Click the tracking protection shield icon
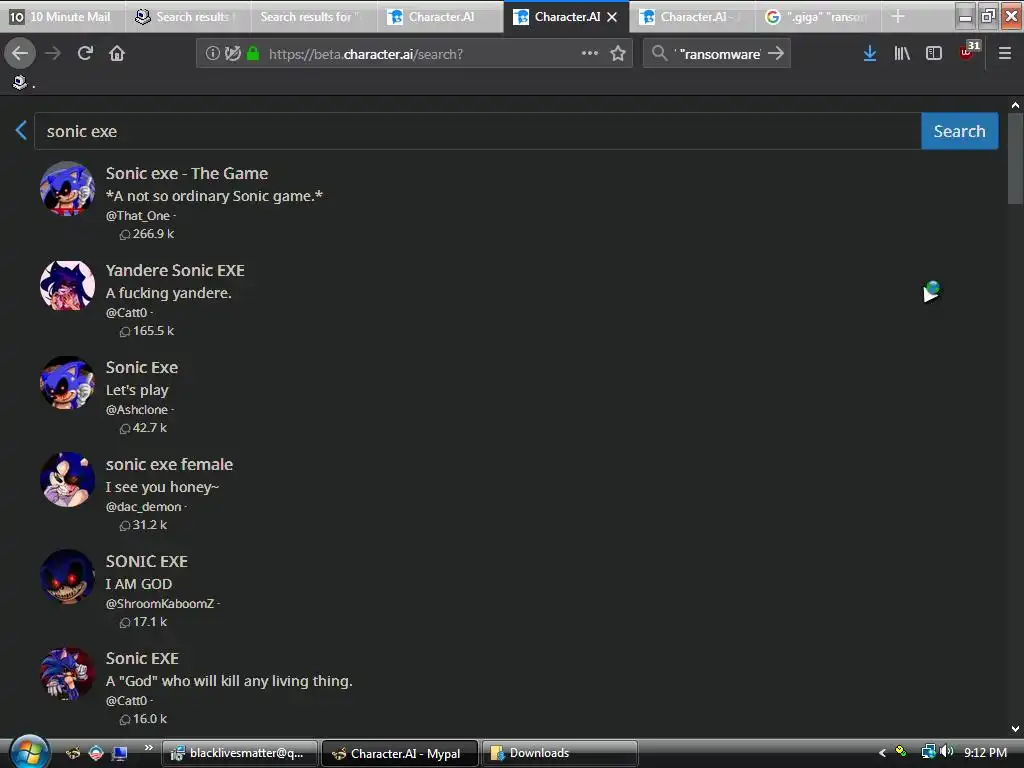 [x=232, y=54]
